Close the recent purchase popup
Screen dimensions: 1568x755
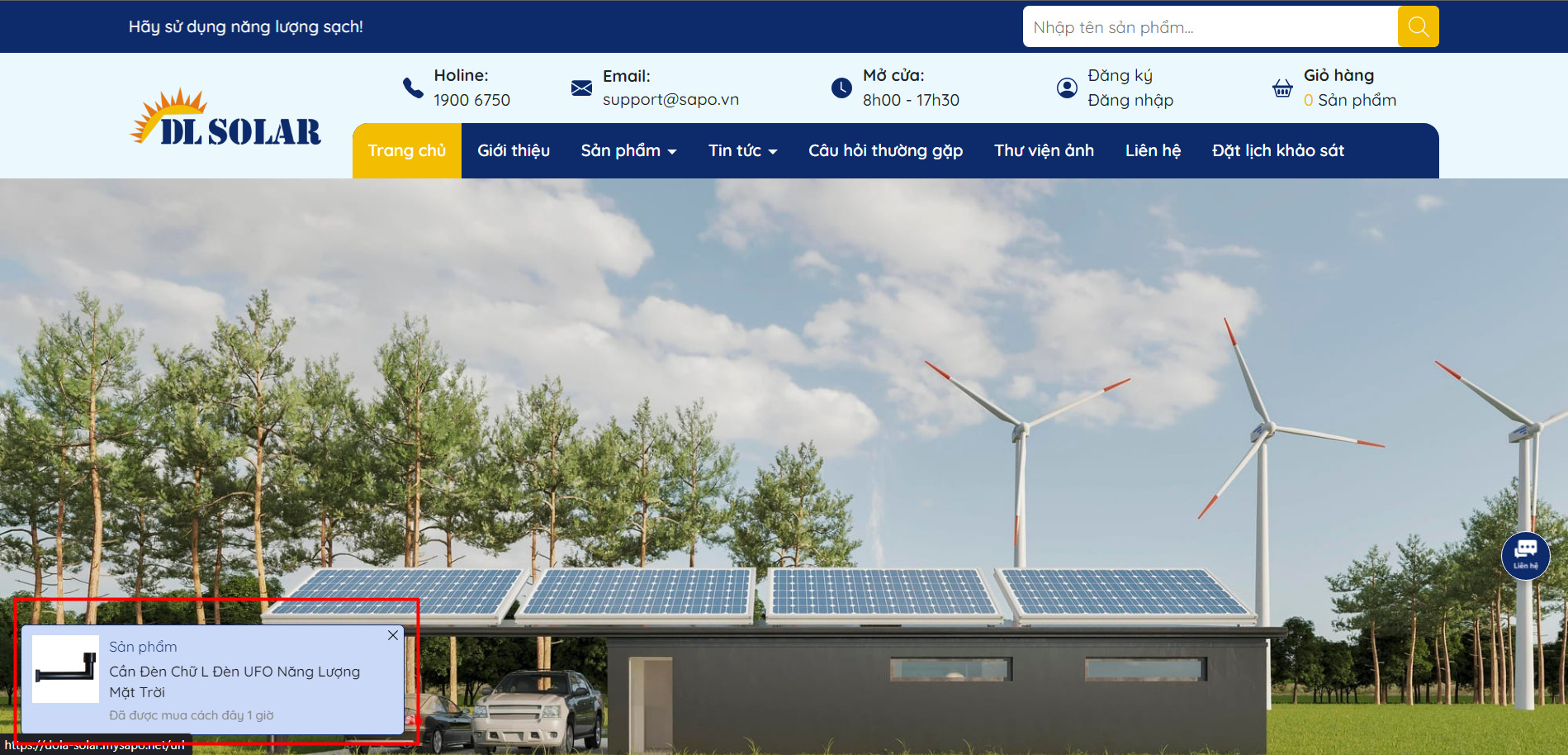(393, 635)
